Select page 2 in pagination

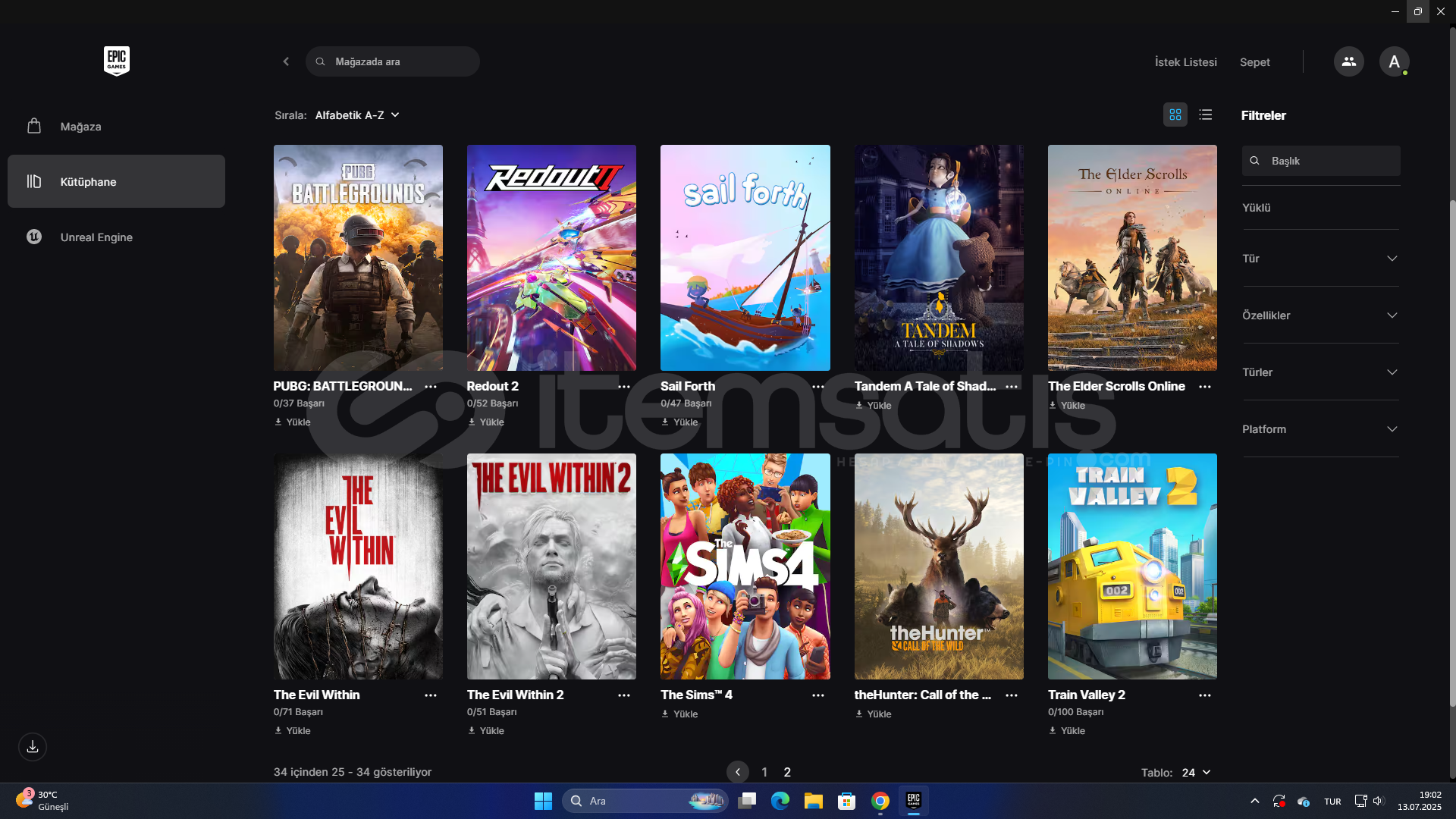click(787, 772)
